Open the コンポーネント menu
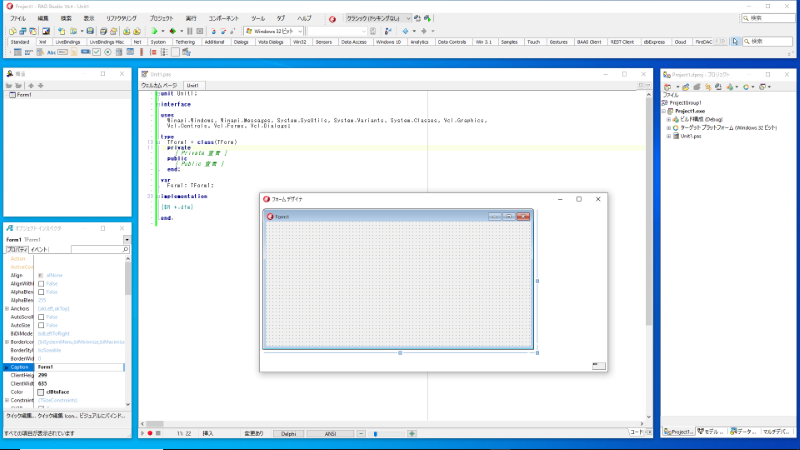 [223, 18]
